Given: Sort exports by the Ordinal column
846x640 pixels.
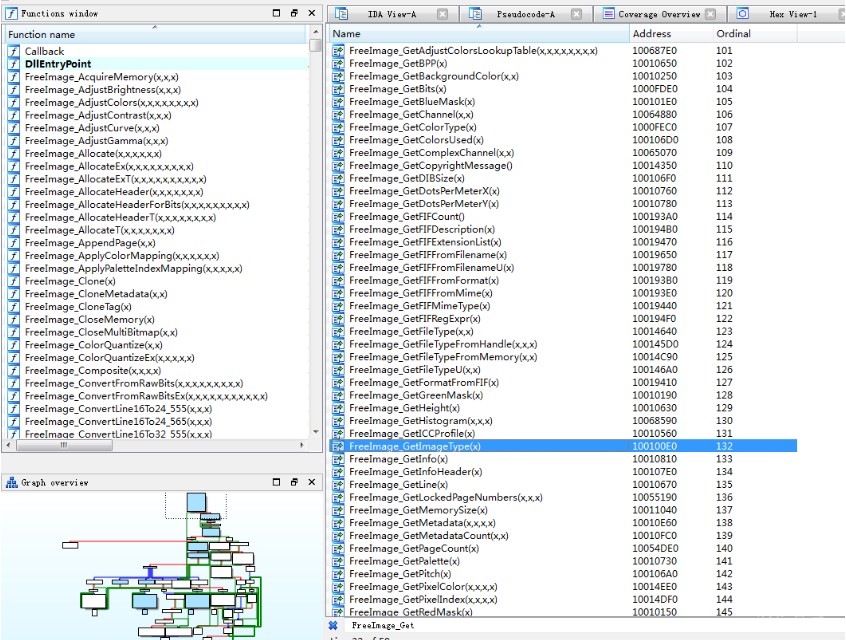Looking at the screenshot, I should [755, 33].
